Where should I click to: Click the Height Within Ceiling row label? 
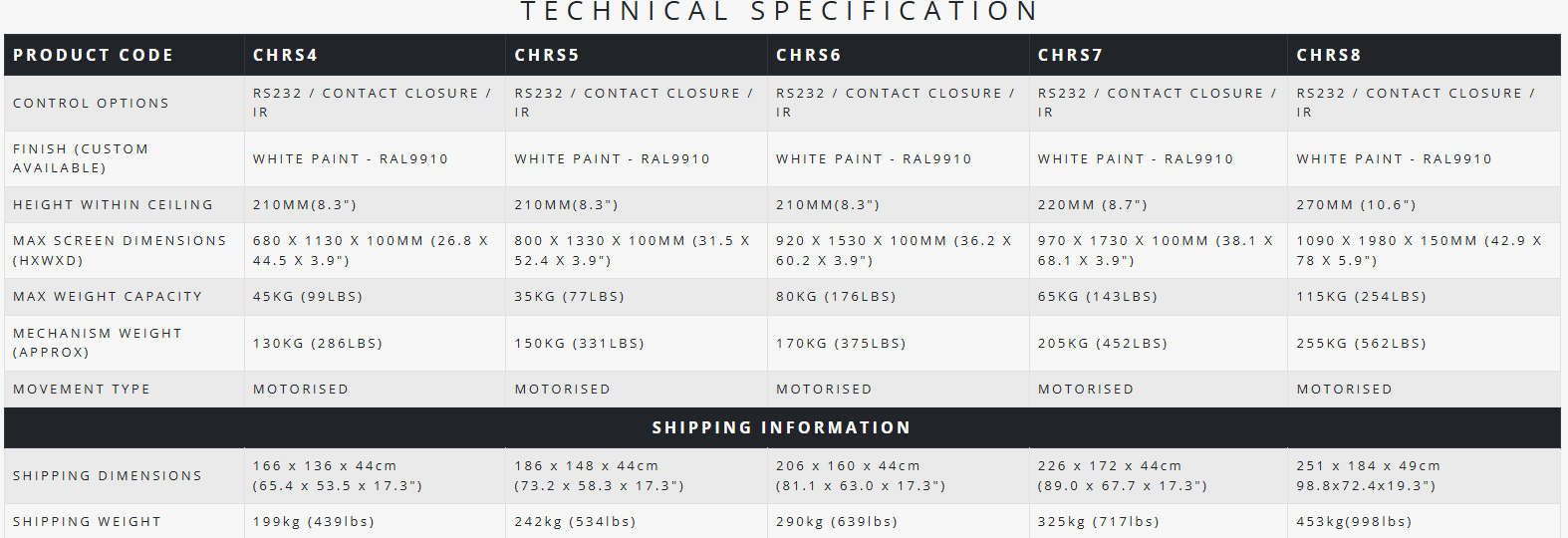[x=113, y=204]
